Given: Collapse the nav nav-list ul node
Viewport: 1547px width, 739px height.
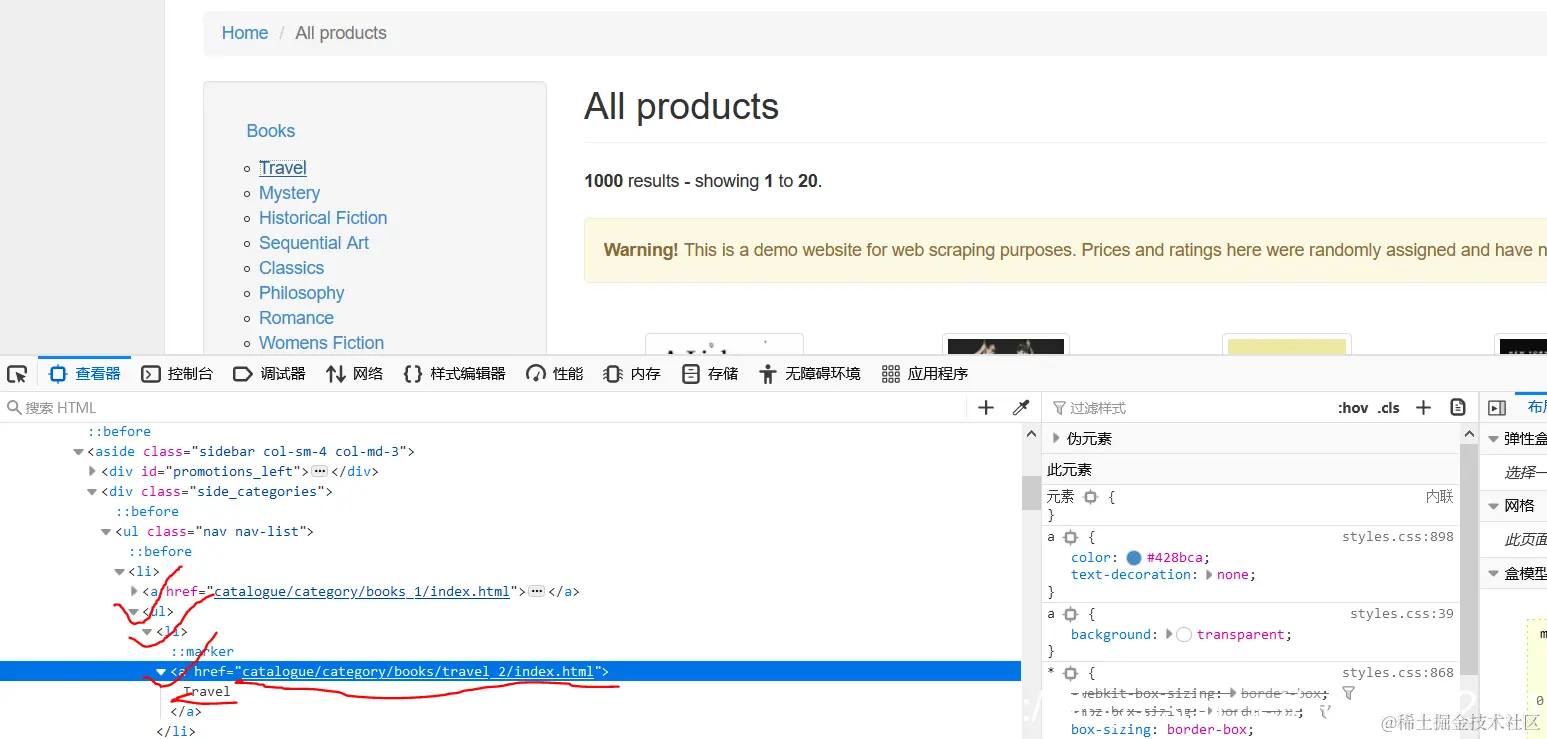Looking at the screenshot, I should click(107, 532).
